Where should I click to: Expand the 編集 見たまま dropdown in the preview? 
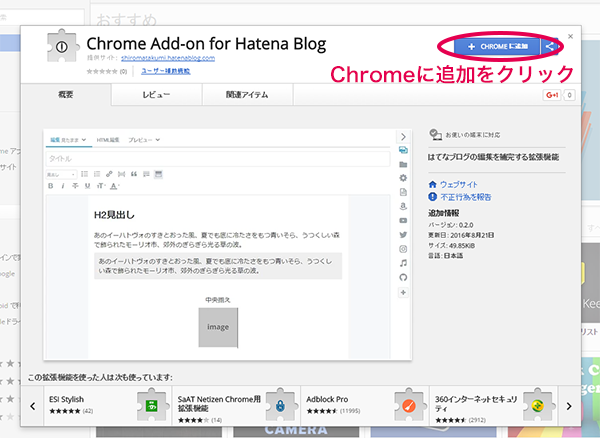point(68,140)
